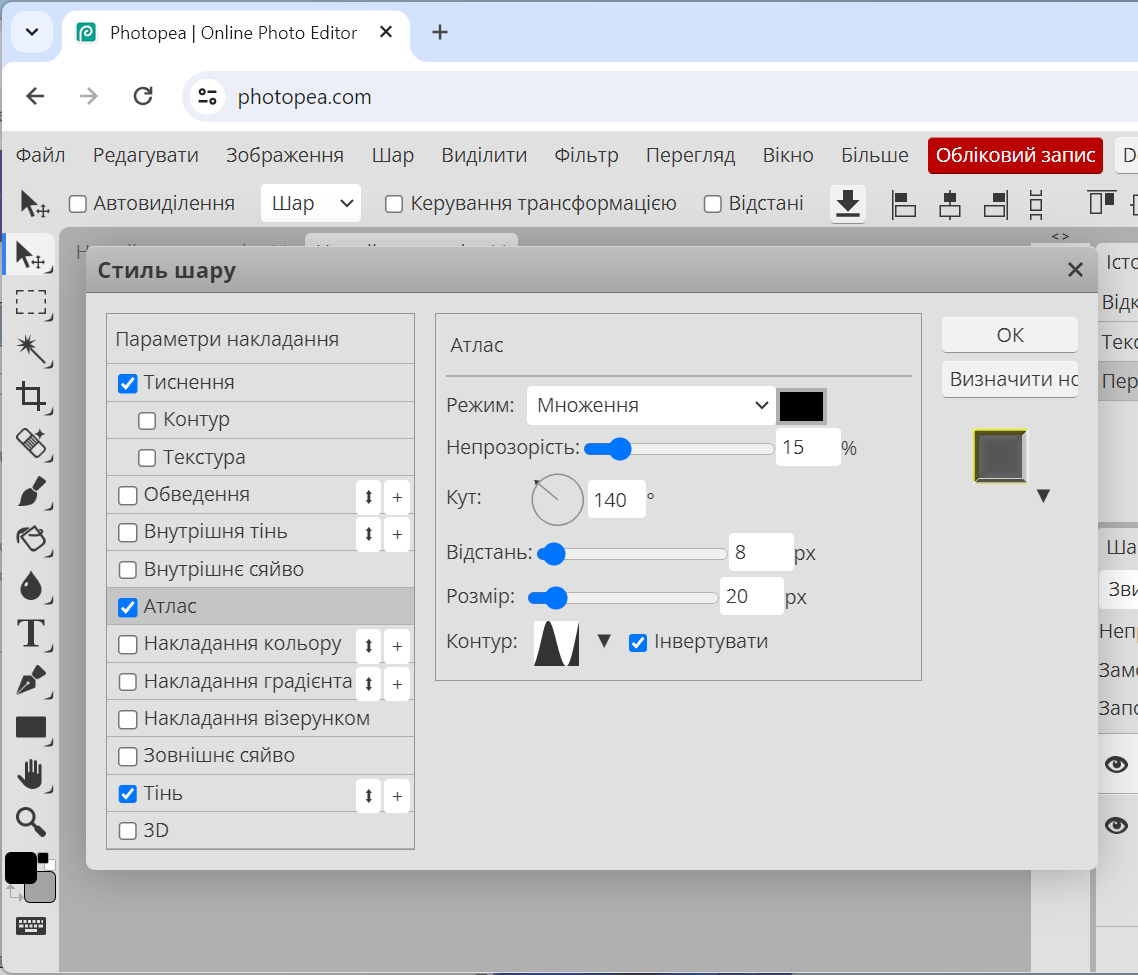
Task: Go back in browser history
Action: point(35,96)
